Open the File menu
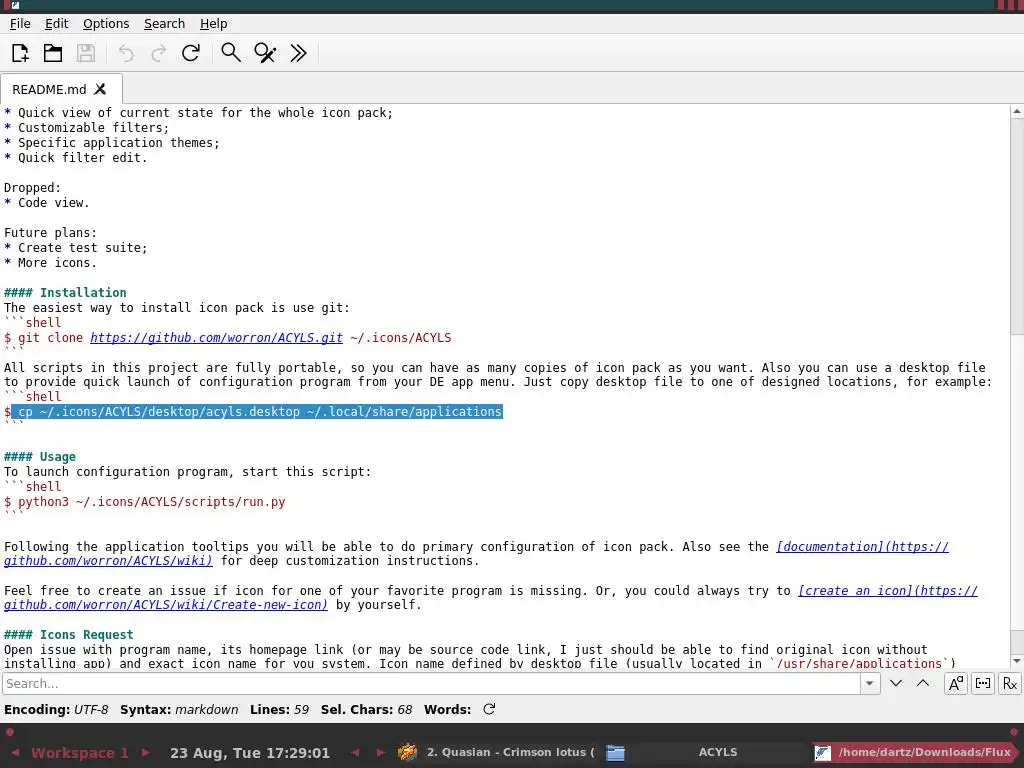 (x=20, y=24)
